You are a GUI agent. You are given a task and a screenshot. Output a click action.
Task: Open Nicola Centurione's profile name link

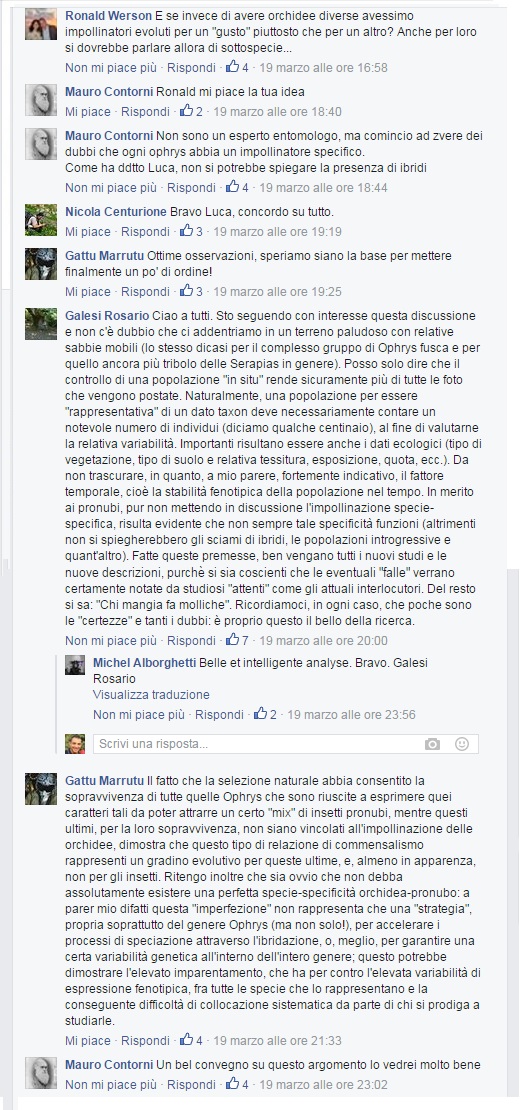[116, 212]
